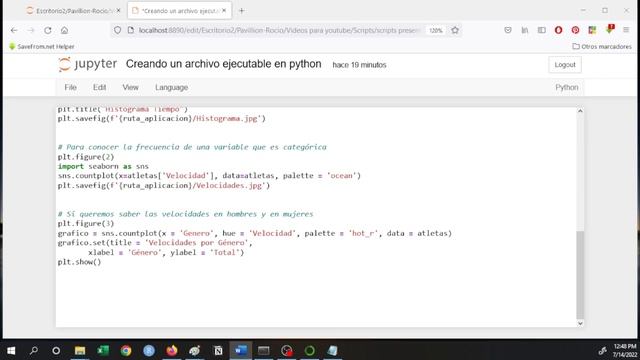The height and width of the screenshot is (360, 640).
Task: Click the line 'import seaborn as sns'
Action: 103,166
